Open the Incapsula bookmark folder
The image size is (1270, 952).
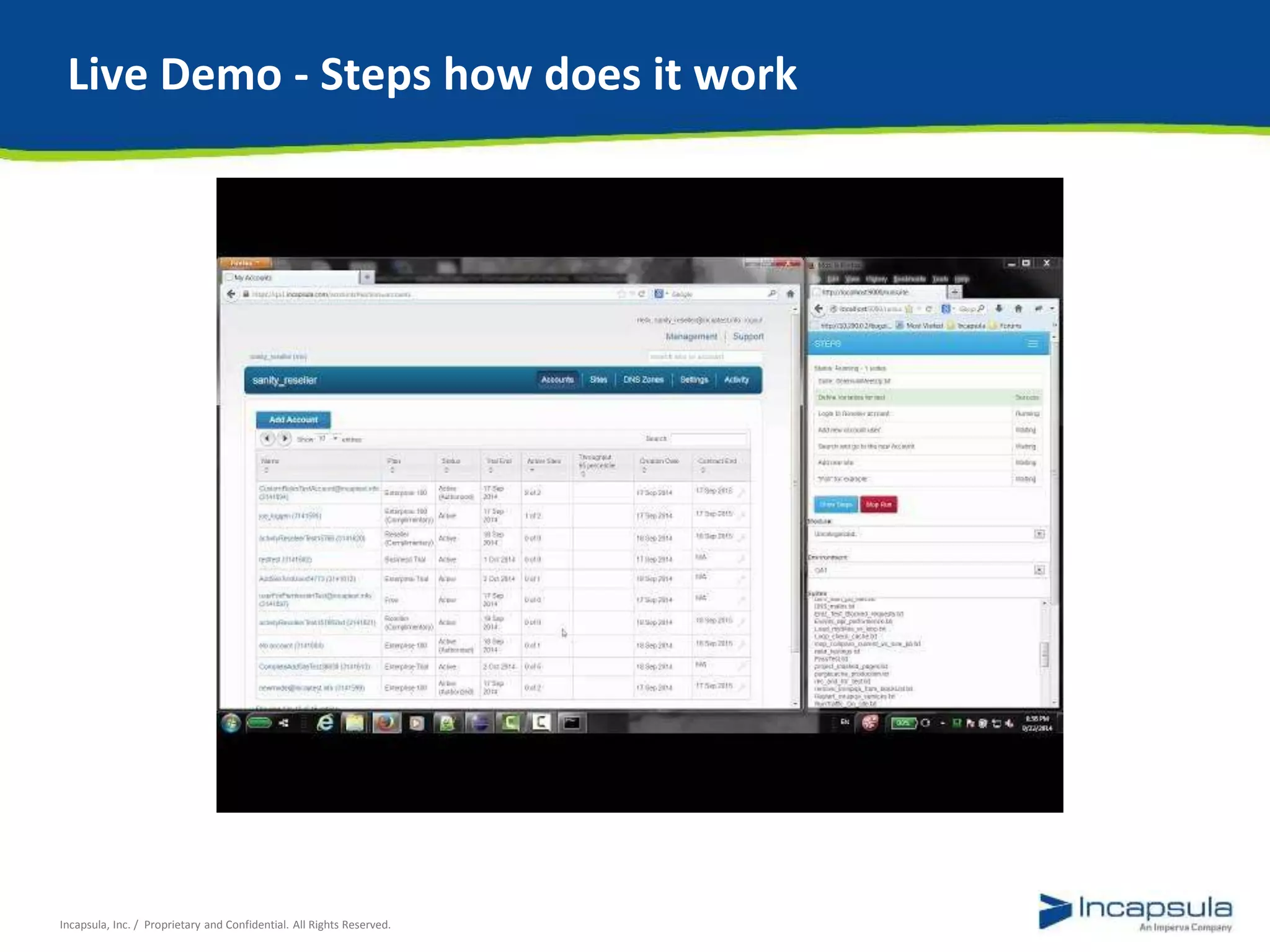pyautogui.click(x=967, y=325)
